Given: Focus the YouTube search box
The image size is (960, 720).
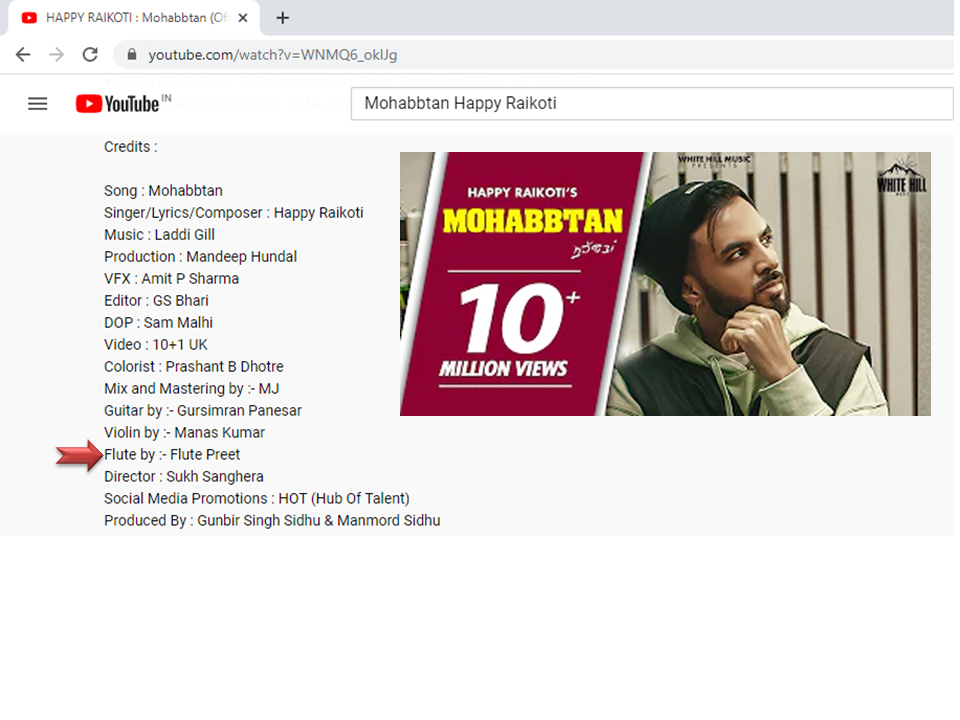Looking at the screenshot, I should coord(650,104).
